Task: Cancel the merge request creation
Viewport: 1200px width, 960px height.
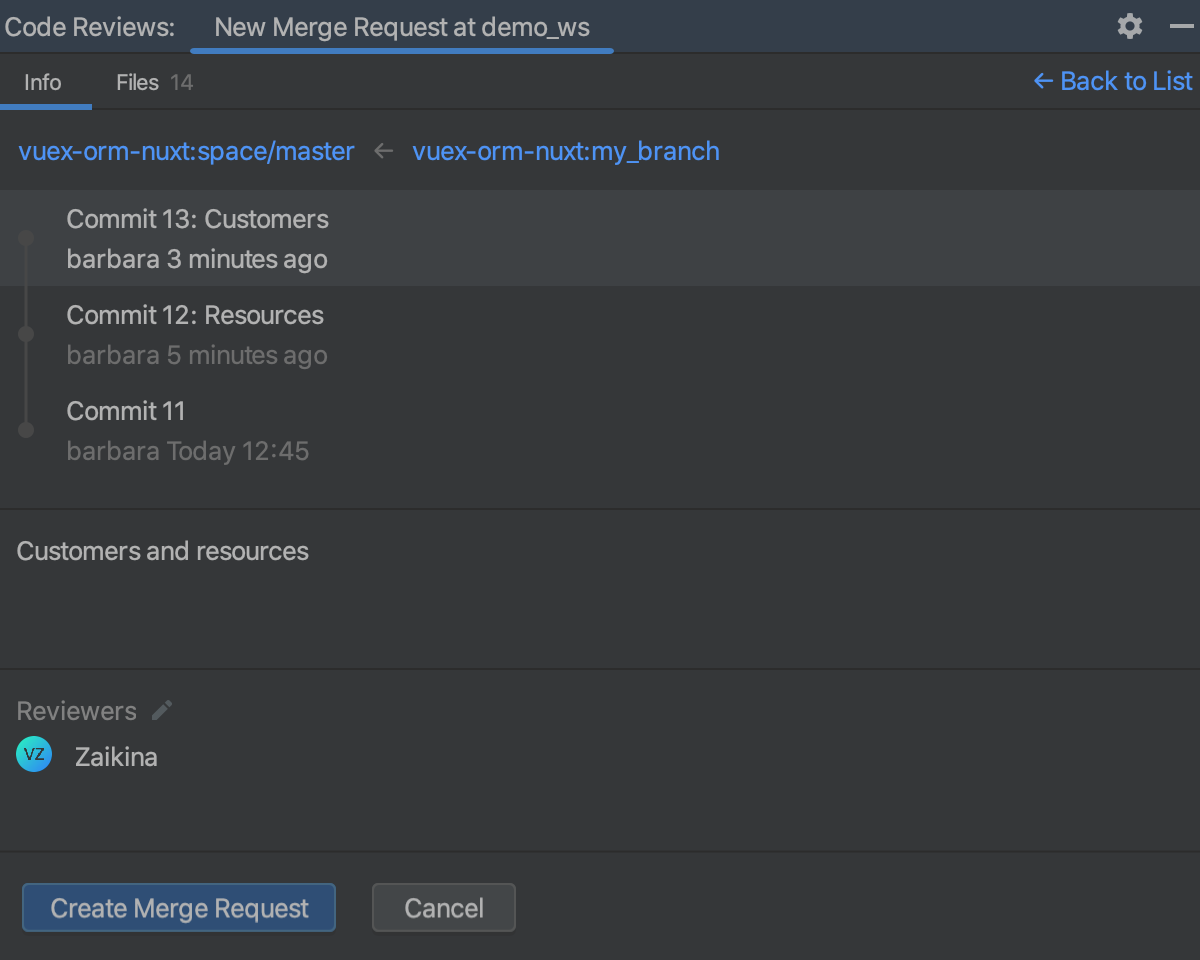Action: (x=443, y=908)
